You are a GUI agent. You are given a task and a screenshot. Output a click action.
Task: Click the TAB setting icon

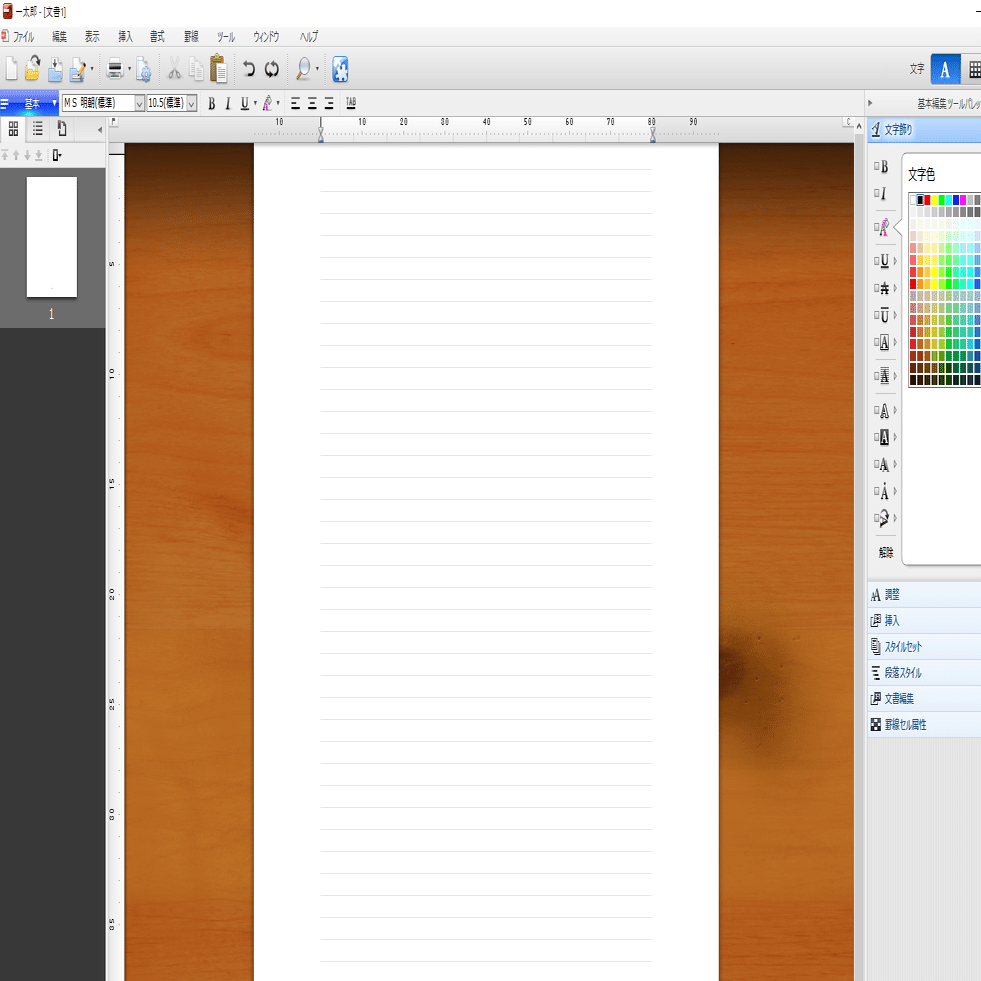click(x=351, y=103)
